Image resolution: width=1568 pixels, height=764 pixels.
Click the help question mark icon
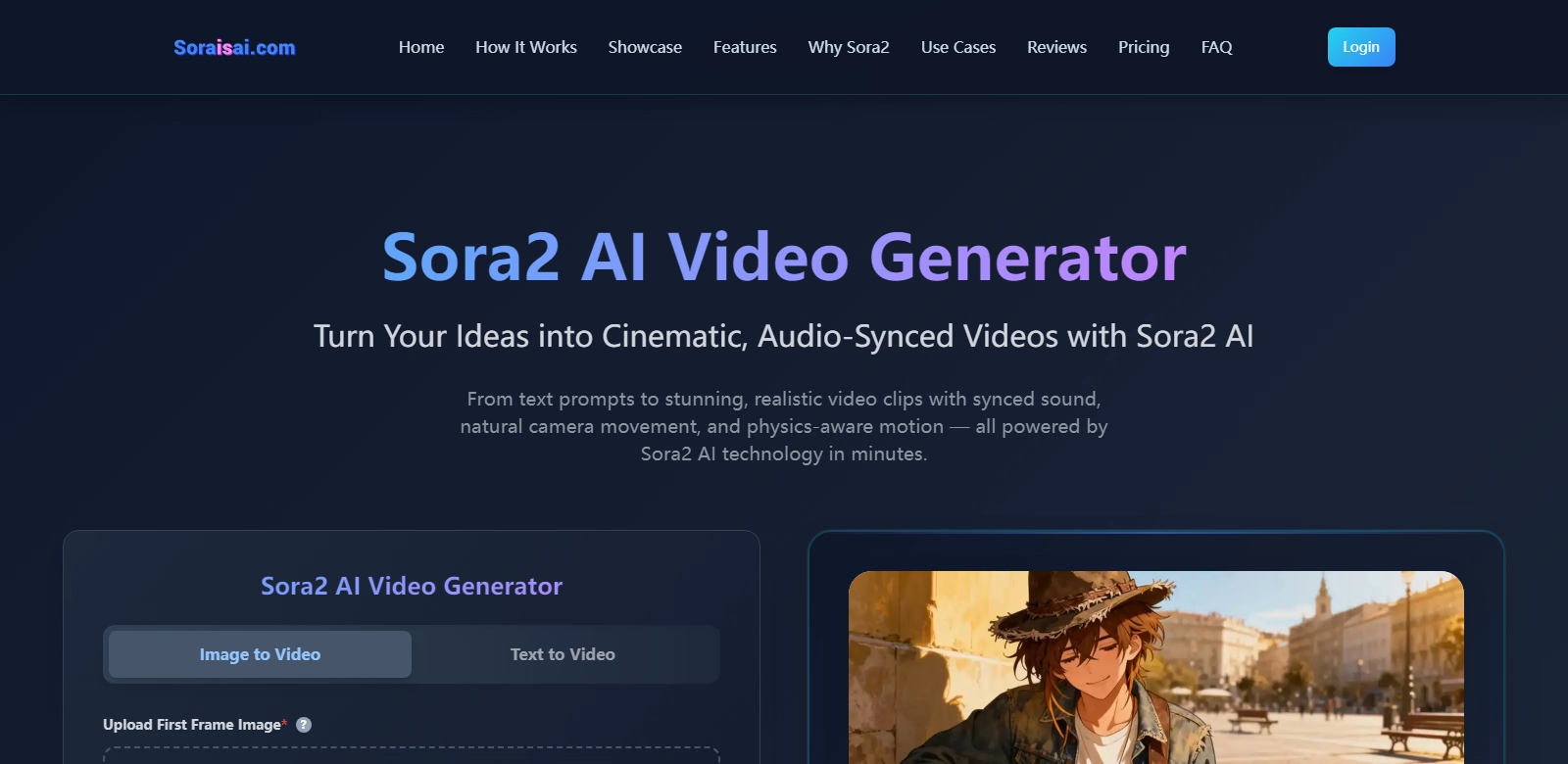point(304,725)
